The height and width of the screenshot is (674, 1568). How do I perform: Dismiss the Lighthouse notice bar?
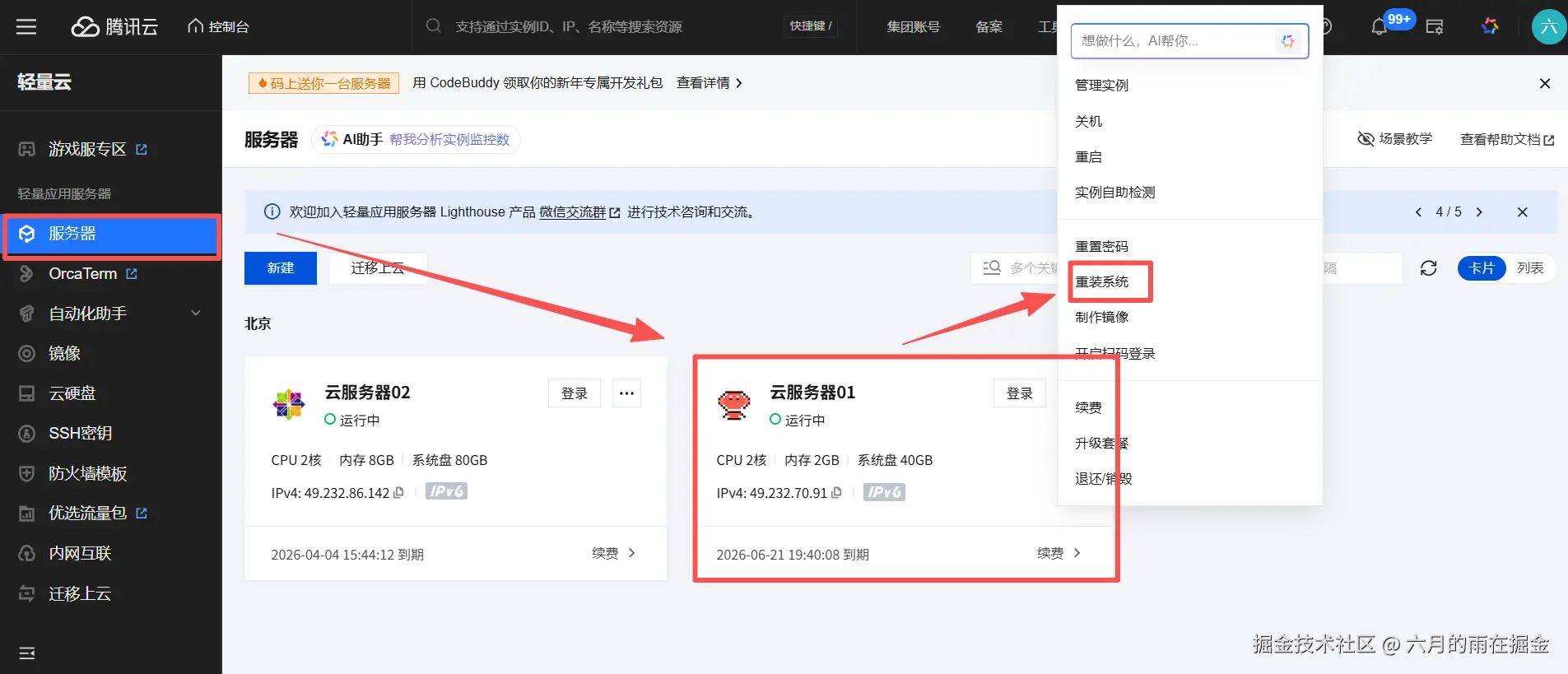(1522, 212)
